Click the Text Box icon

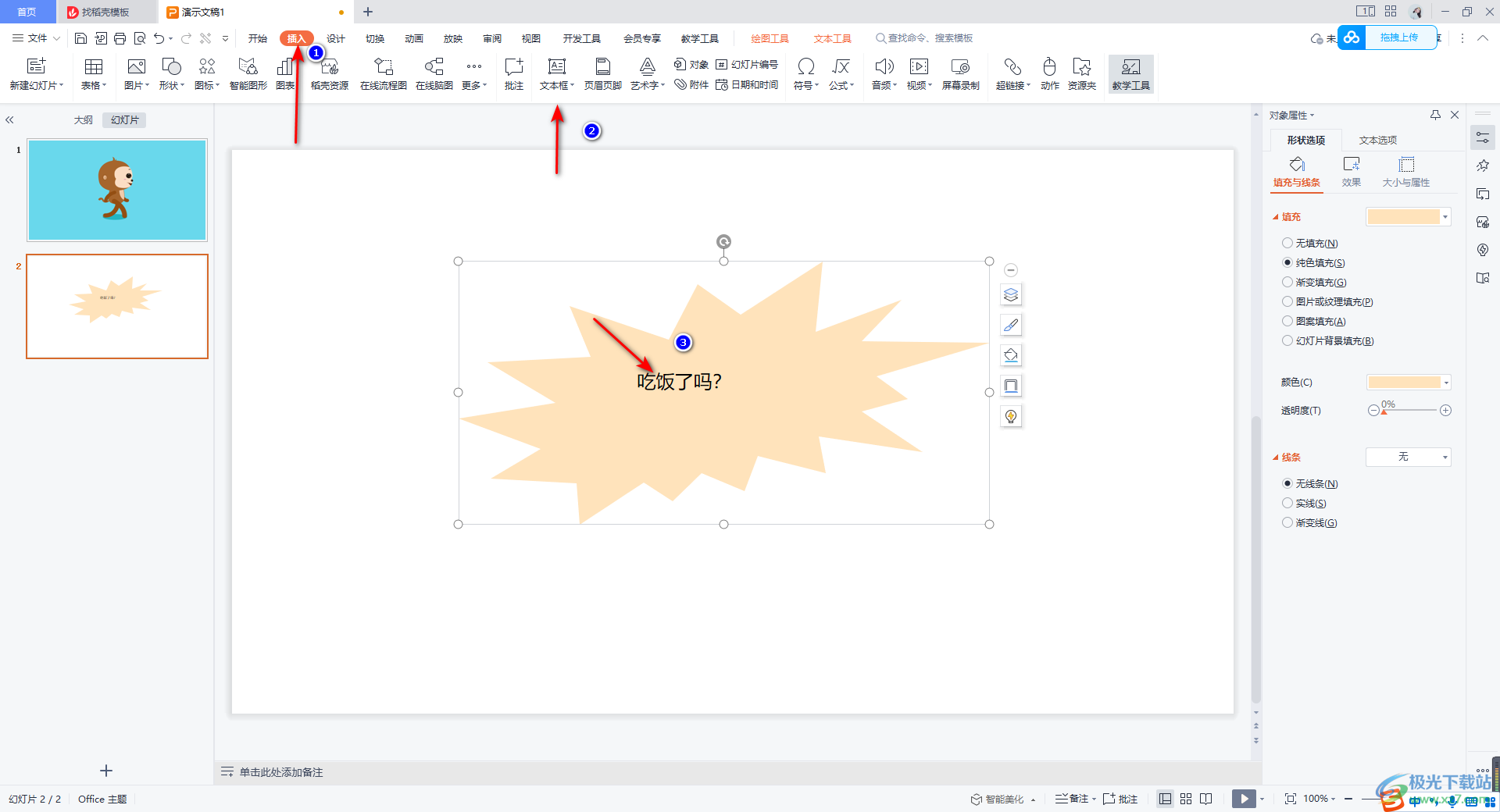[556, 66]
